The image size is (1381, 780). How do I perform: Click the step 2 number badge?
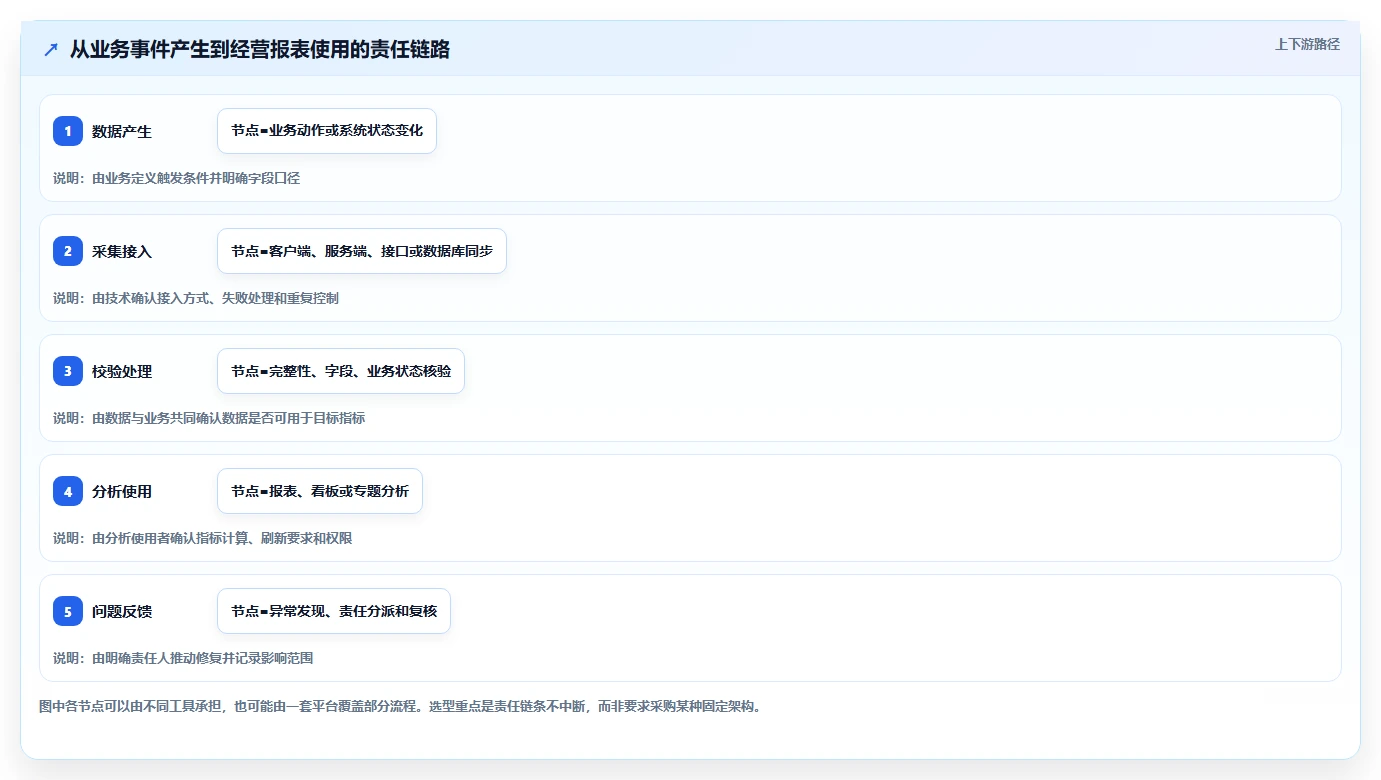coord(68,251)
